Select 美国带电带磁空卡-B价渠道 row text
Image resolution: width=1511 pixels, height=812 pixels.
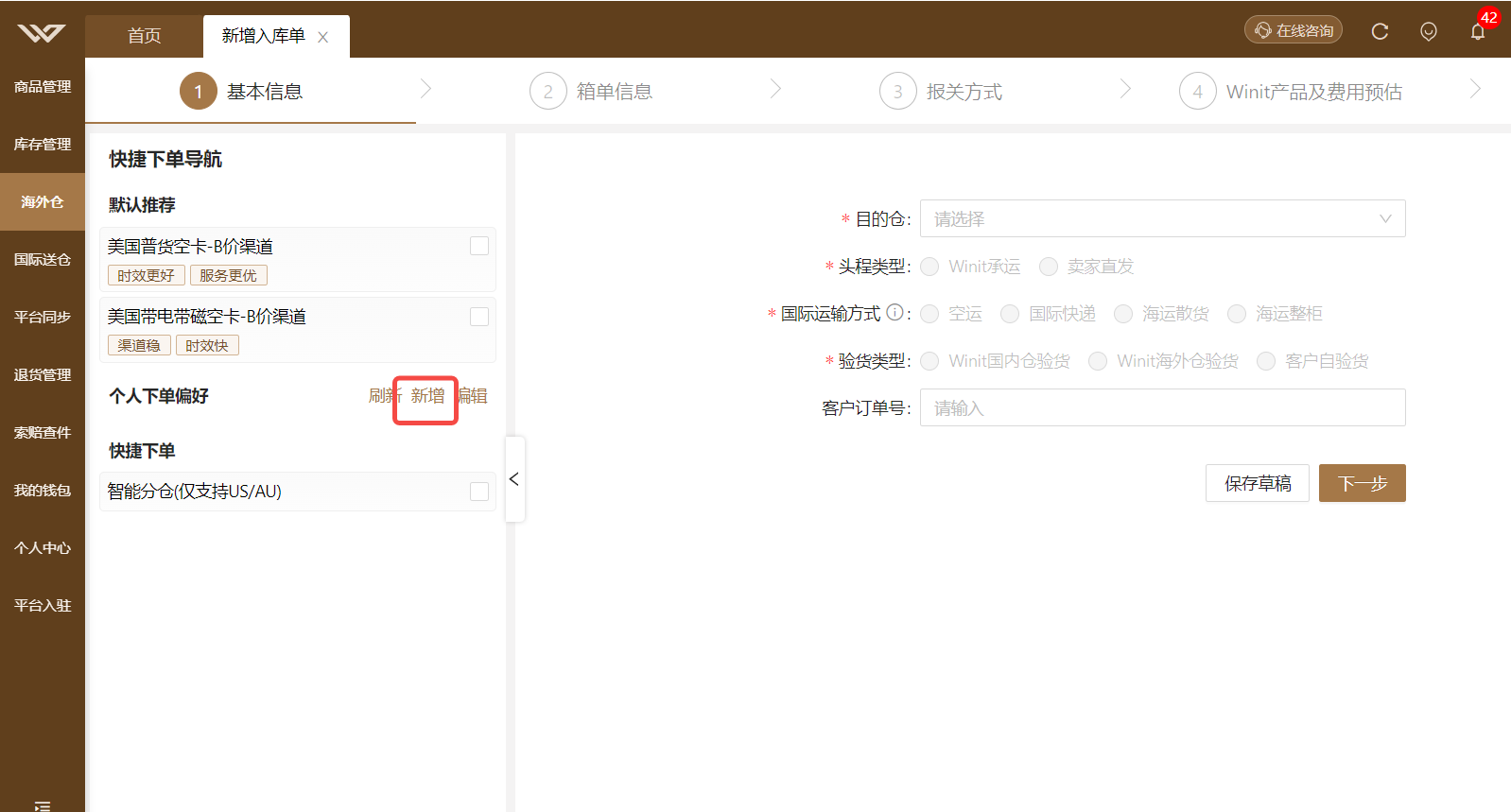pos(207,316)
